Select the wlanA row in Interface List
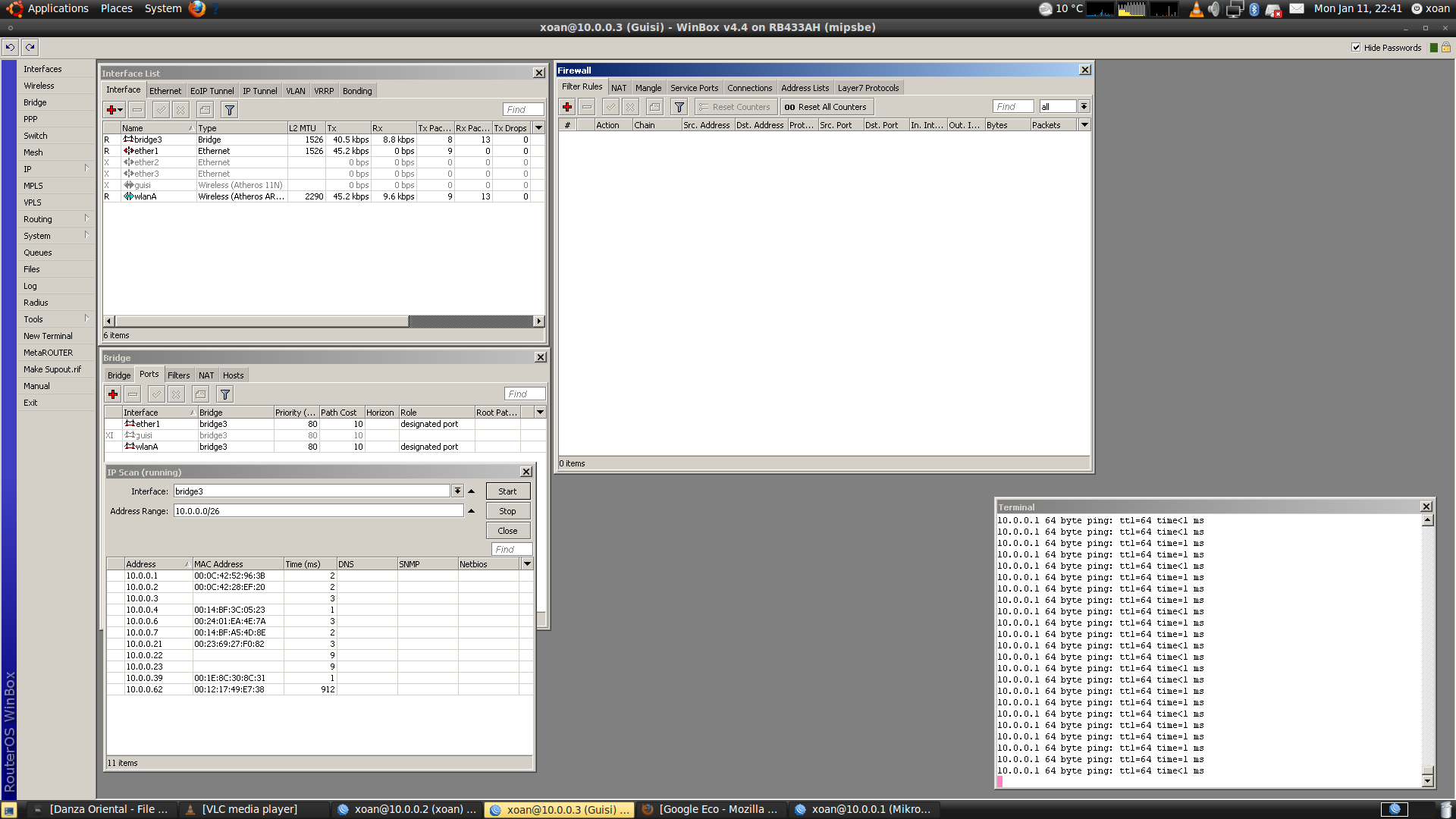This screenshot has width=1456, height=819. (x=324, y=196)
